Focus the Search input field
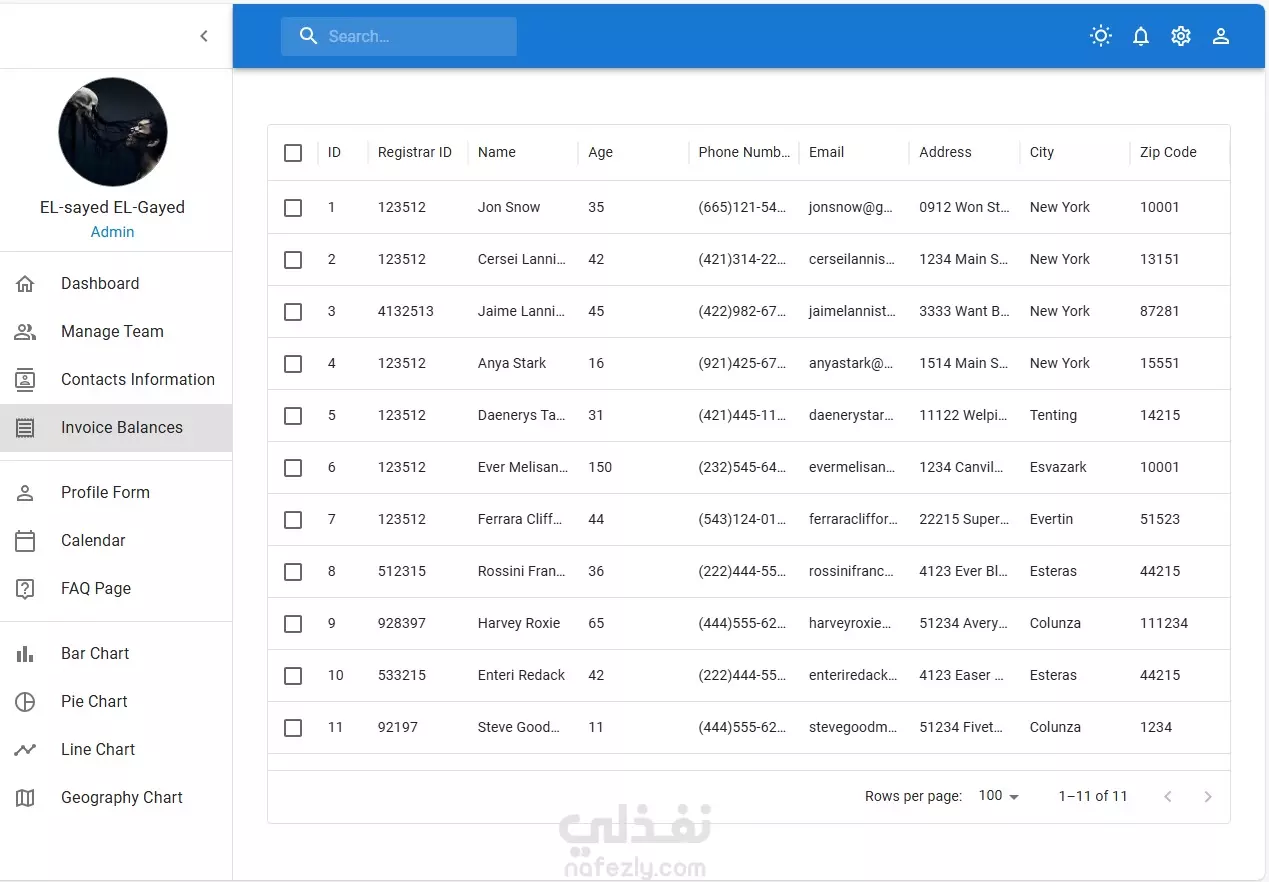1269x882 pixels. (399, 36)
